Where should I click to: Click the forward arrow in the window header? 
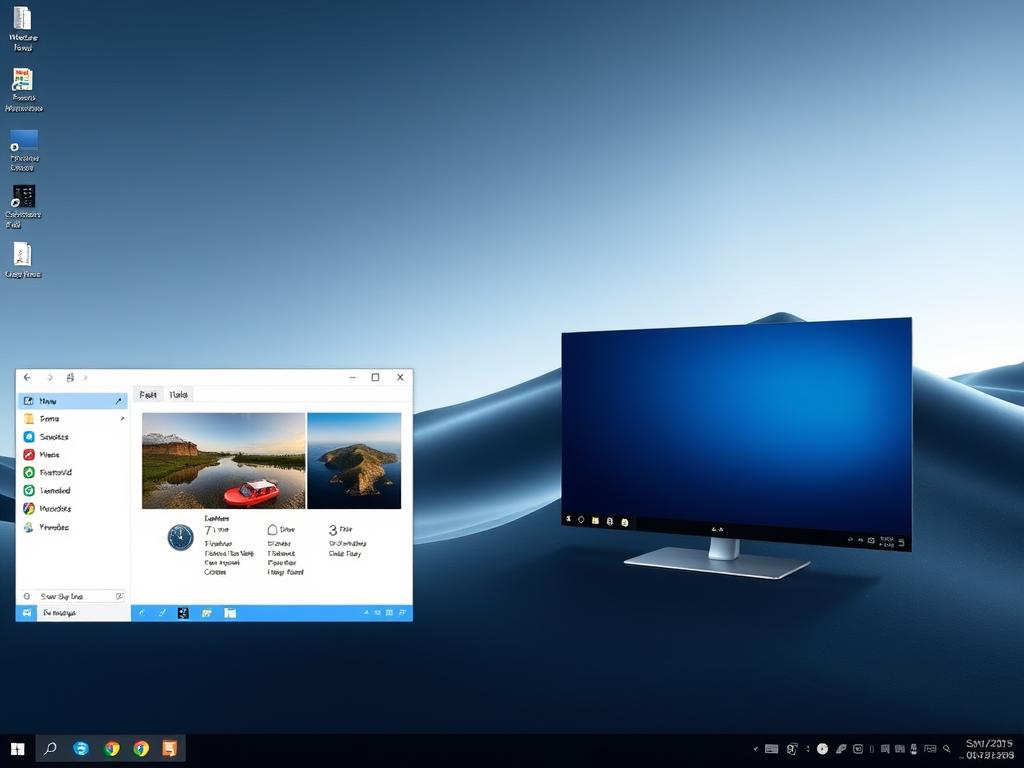50,377
